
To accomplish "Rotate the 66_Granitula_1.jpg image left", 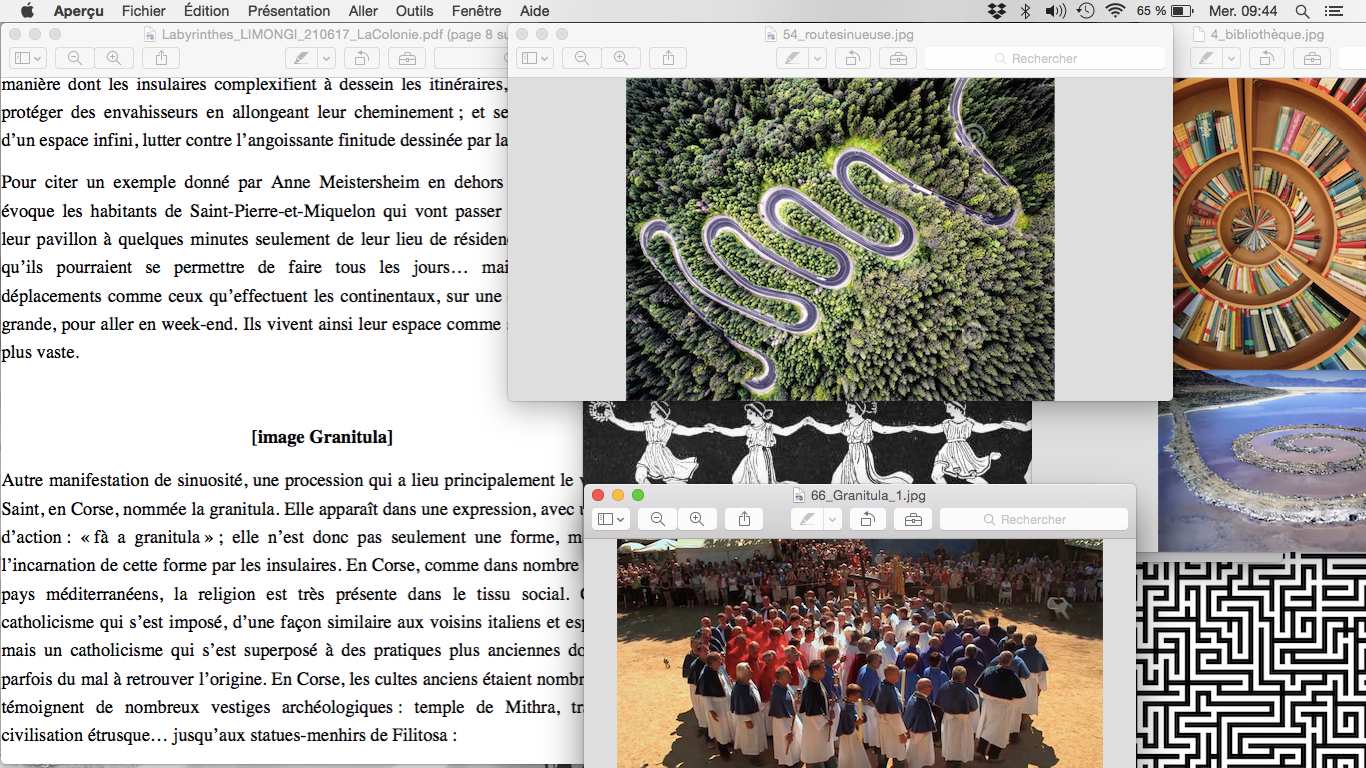I will pos(868,519).
